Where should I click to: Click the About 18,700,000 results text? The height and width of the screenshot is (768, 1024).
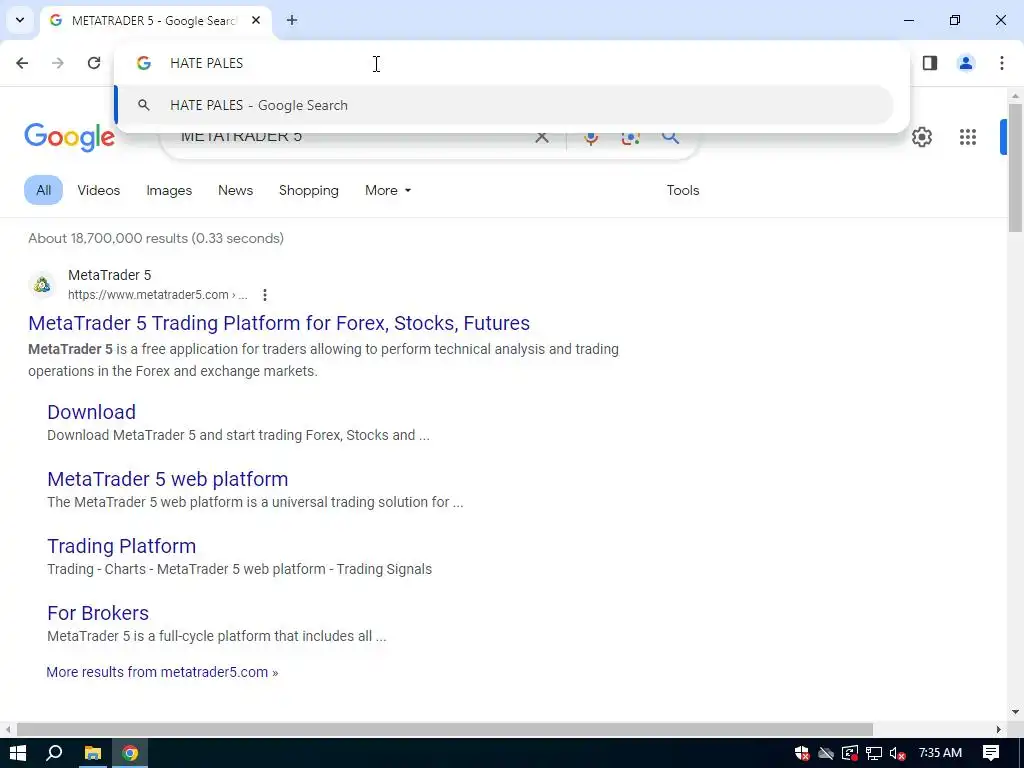(x=156, y=238)
